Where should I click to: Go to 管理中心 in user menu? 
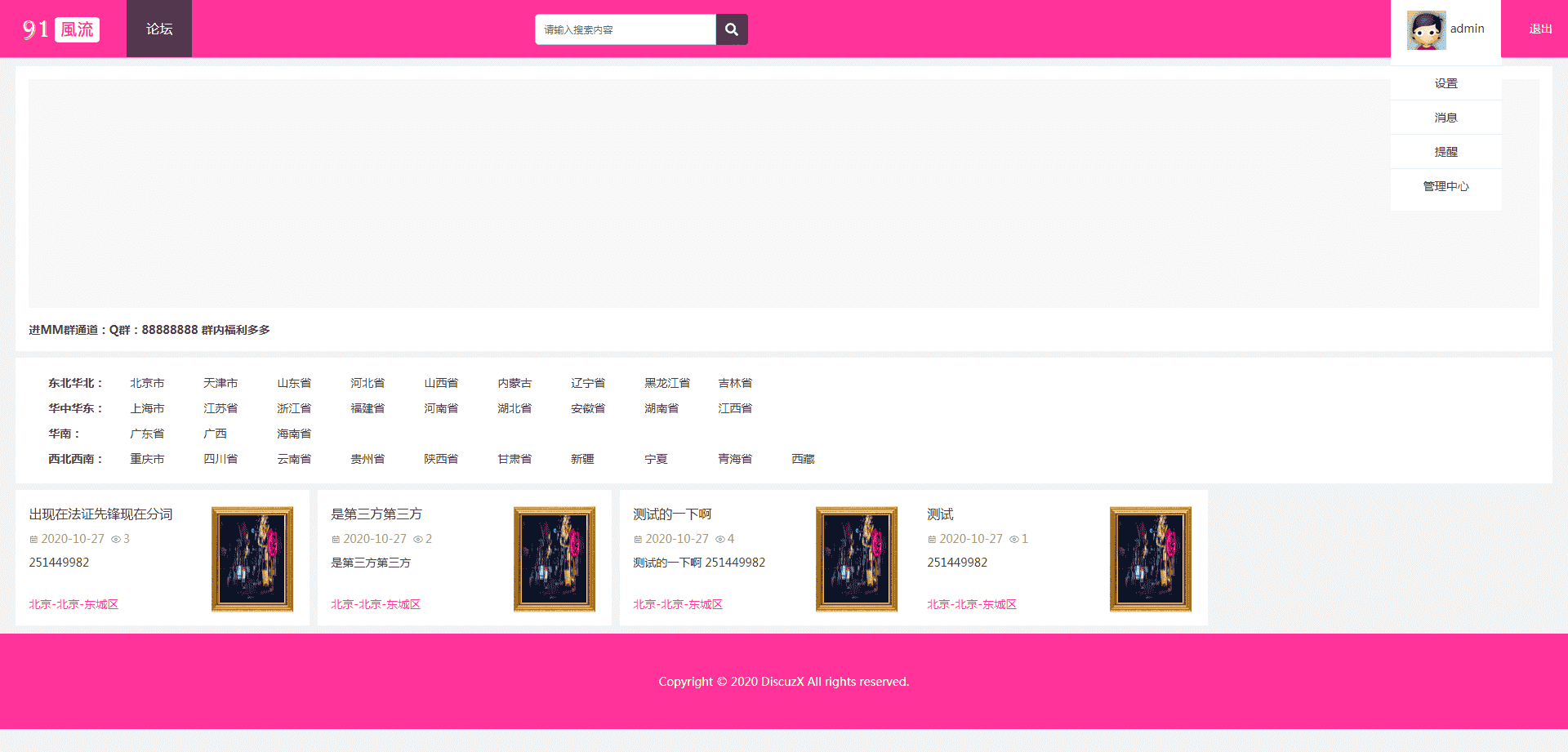pyautogui.click(x=1445, y=186)
